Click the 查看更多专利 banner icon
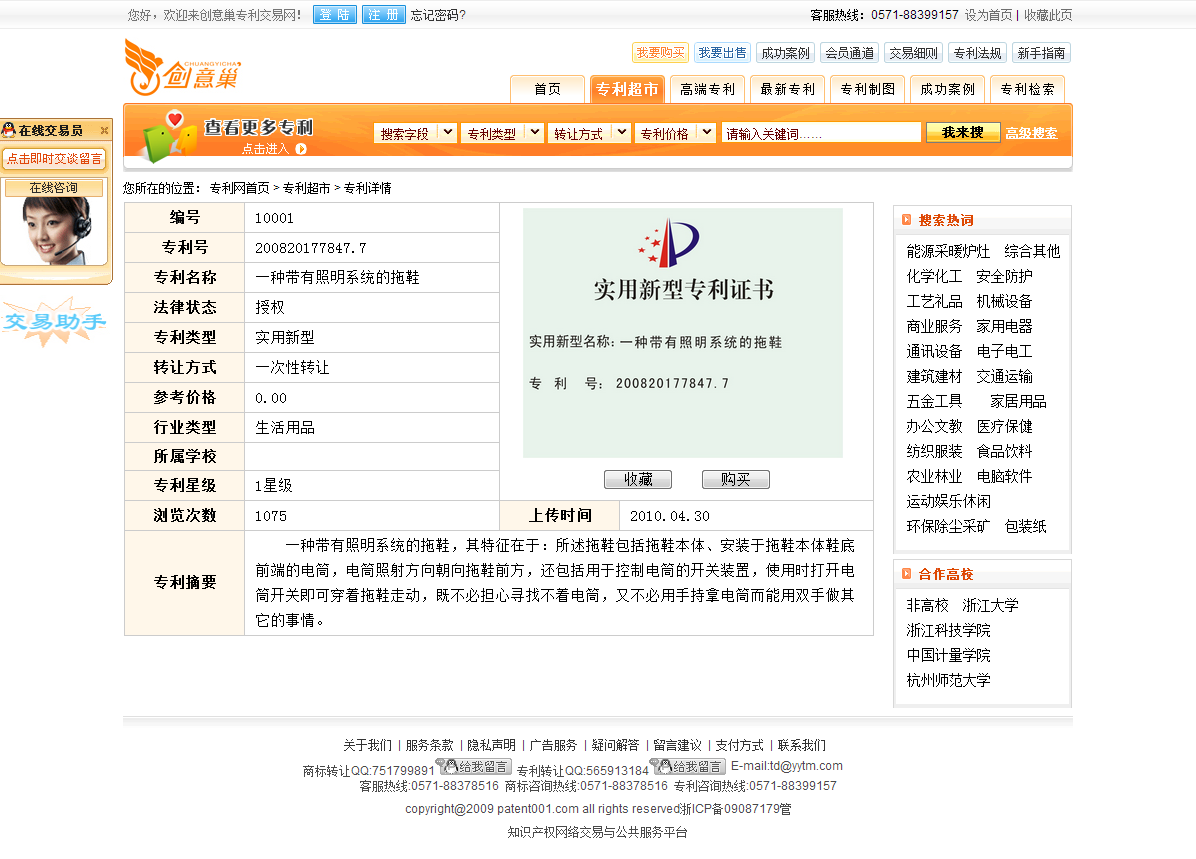 167,137
